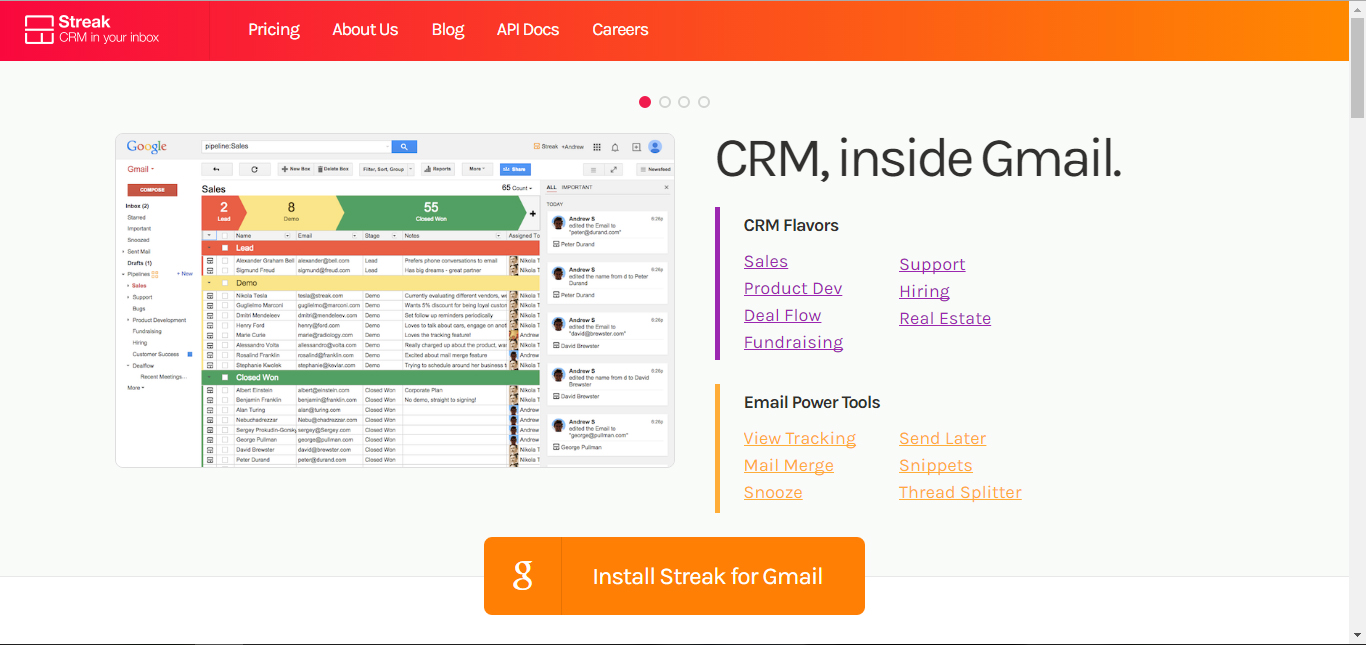Collapse the Closed Won group arrow
The height and width of the screenshot is (645, 1366).
coord(209,377)
